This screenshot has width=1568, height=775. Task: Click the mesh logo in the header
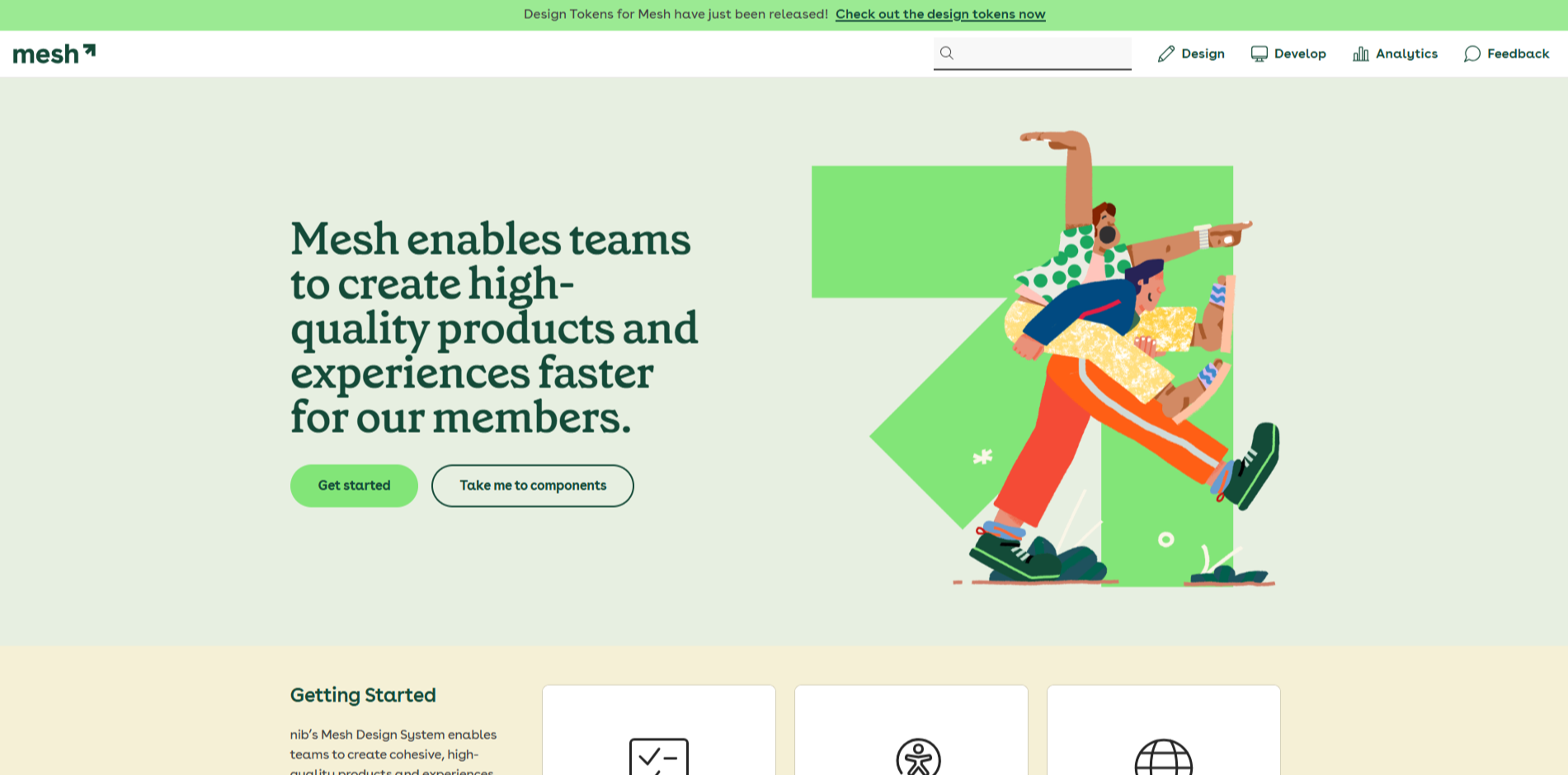pos(54,54)
